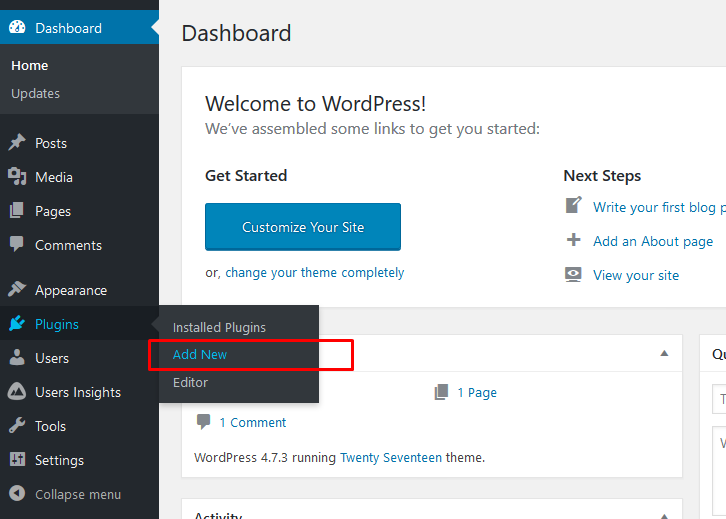Click the Next Steps heading
Screen dimensions: 726x519
click(x=602, y=176)
